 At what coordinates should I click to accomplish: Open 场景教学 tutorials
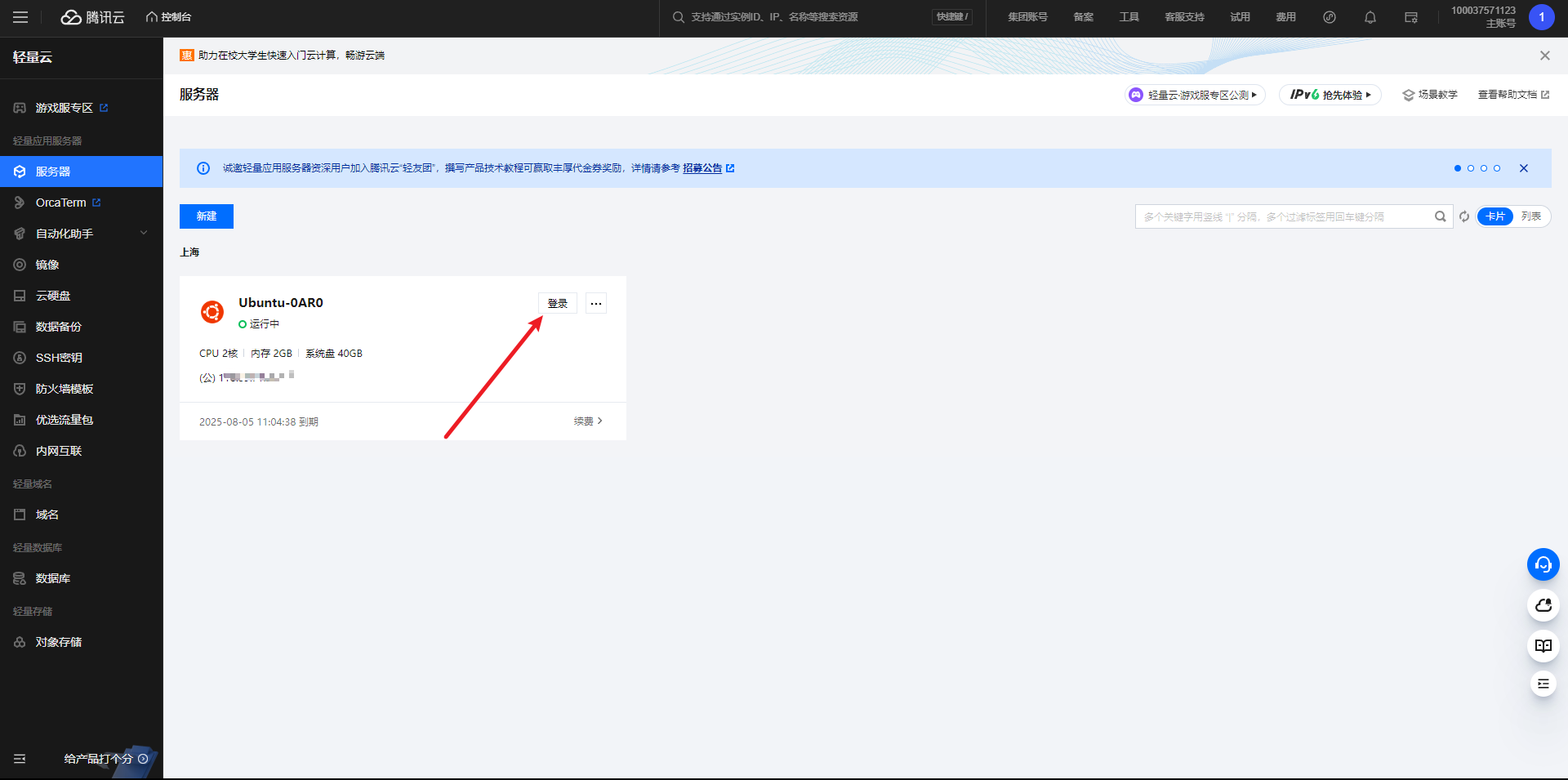[1430, 95]
